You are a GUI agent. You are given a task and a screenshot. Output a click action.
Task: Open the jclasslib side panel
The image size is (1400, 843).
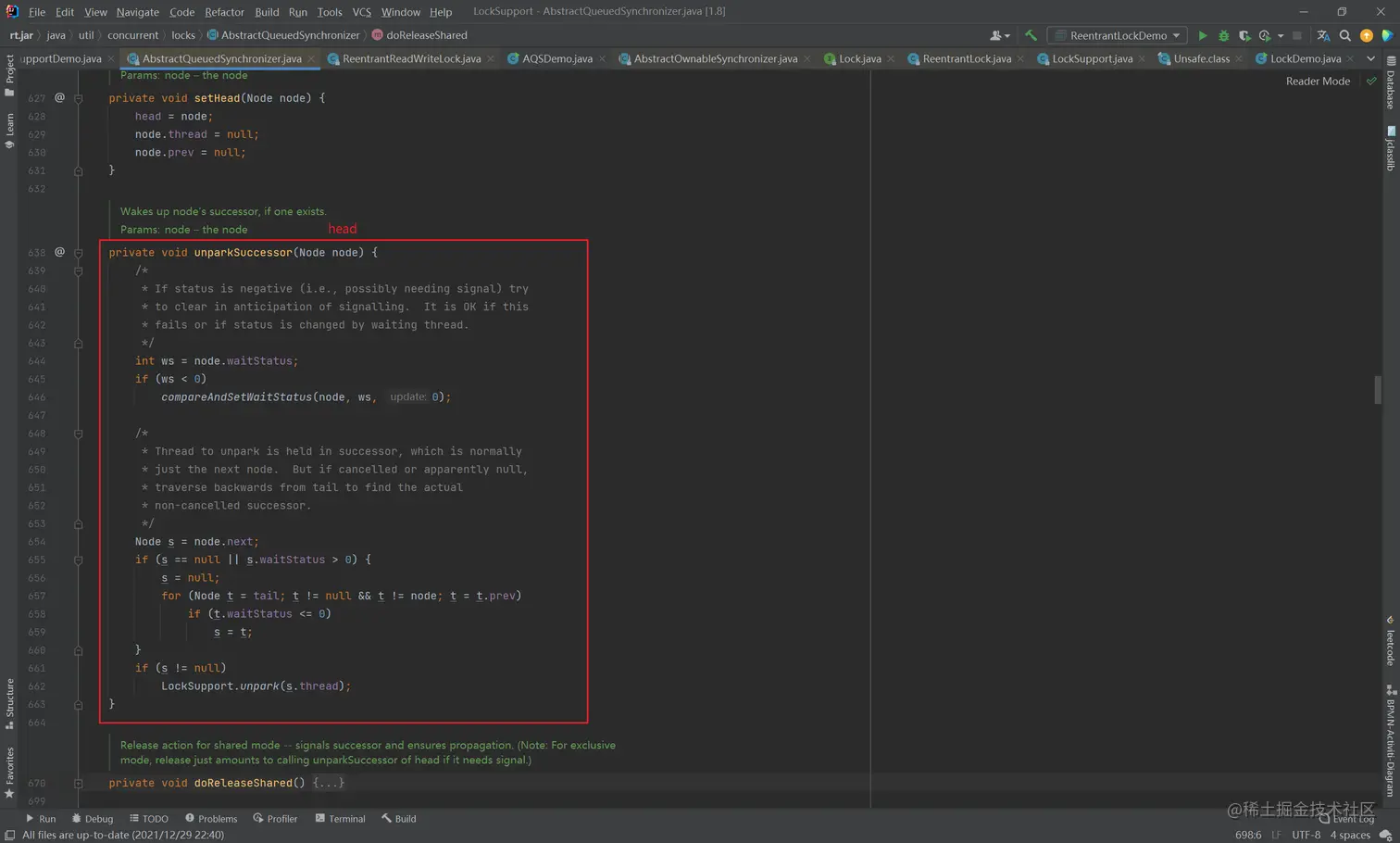click(x=1391, y=148)
